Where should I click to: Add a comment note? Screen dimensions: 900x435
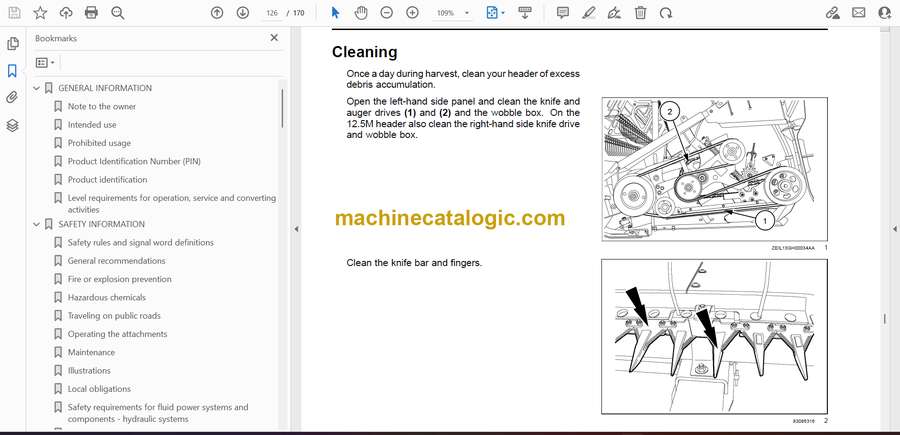[563, 13]
